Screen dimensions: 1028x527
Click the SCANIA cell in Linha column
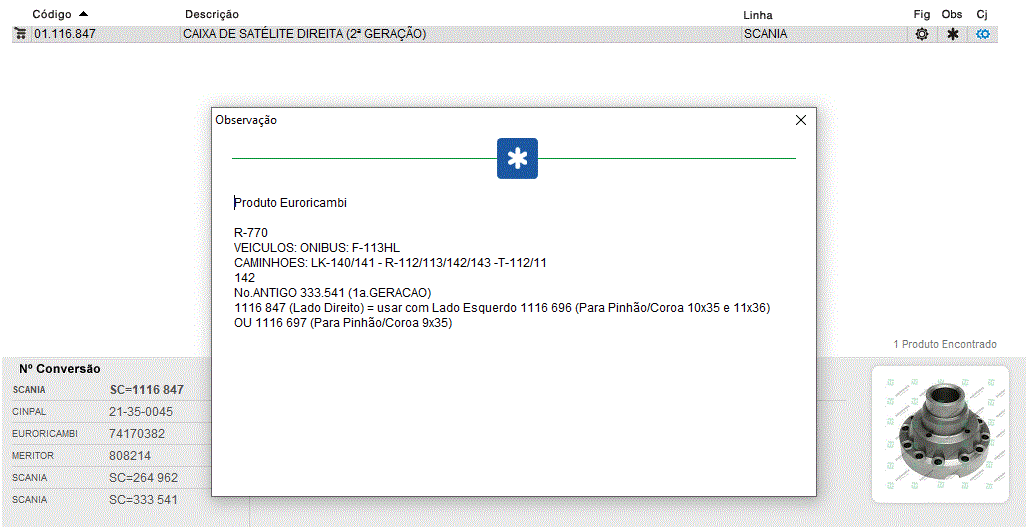(766, 34)
